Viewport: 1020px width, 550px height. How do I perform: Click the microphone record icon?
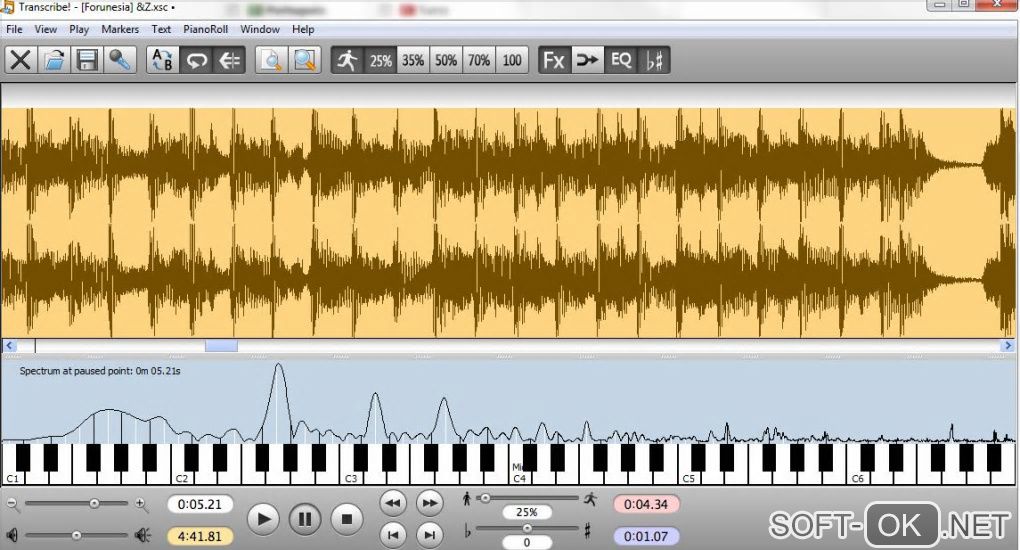[120, 60]
